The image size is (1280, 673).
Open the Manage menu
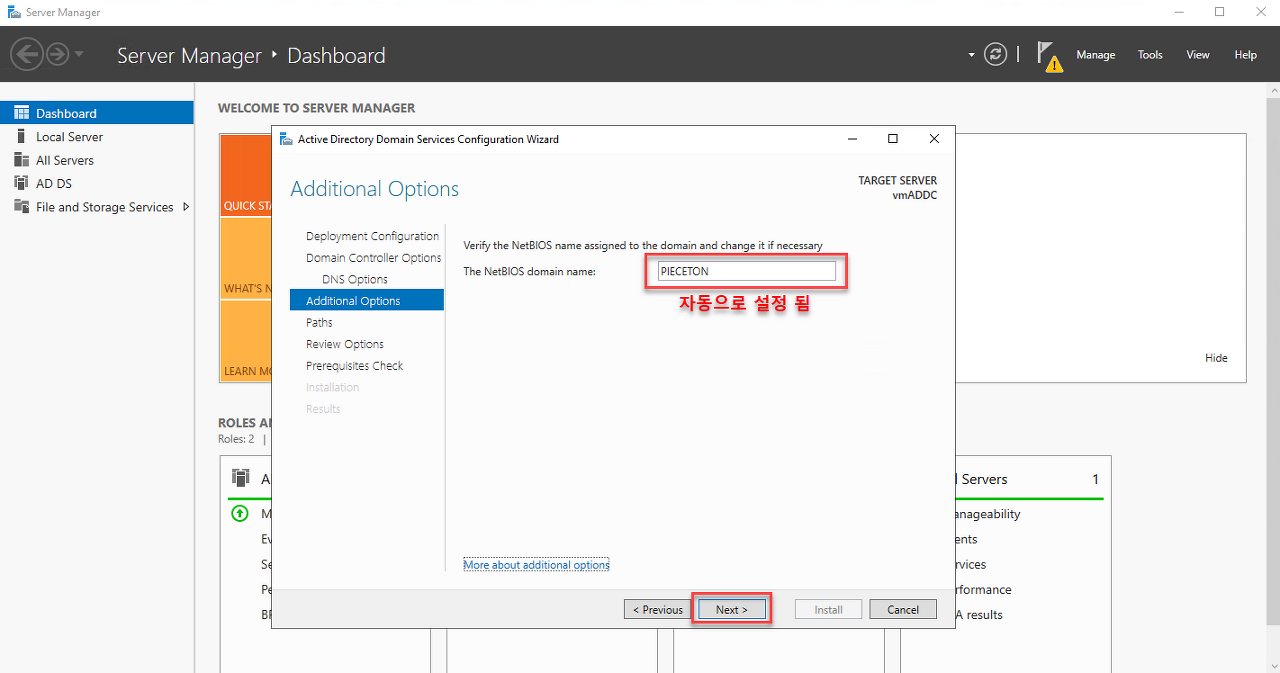(x=1095, y=55)
